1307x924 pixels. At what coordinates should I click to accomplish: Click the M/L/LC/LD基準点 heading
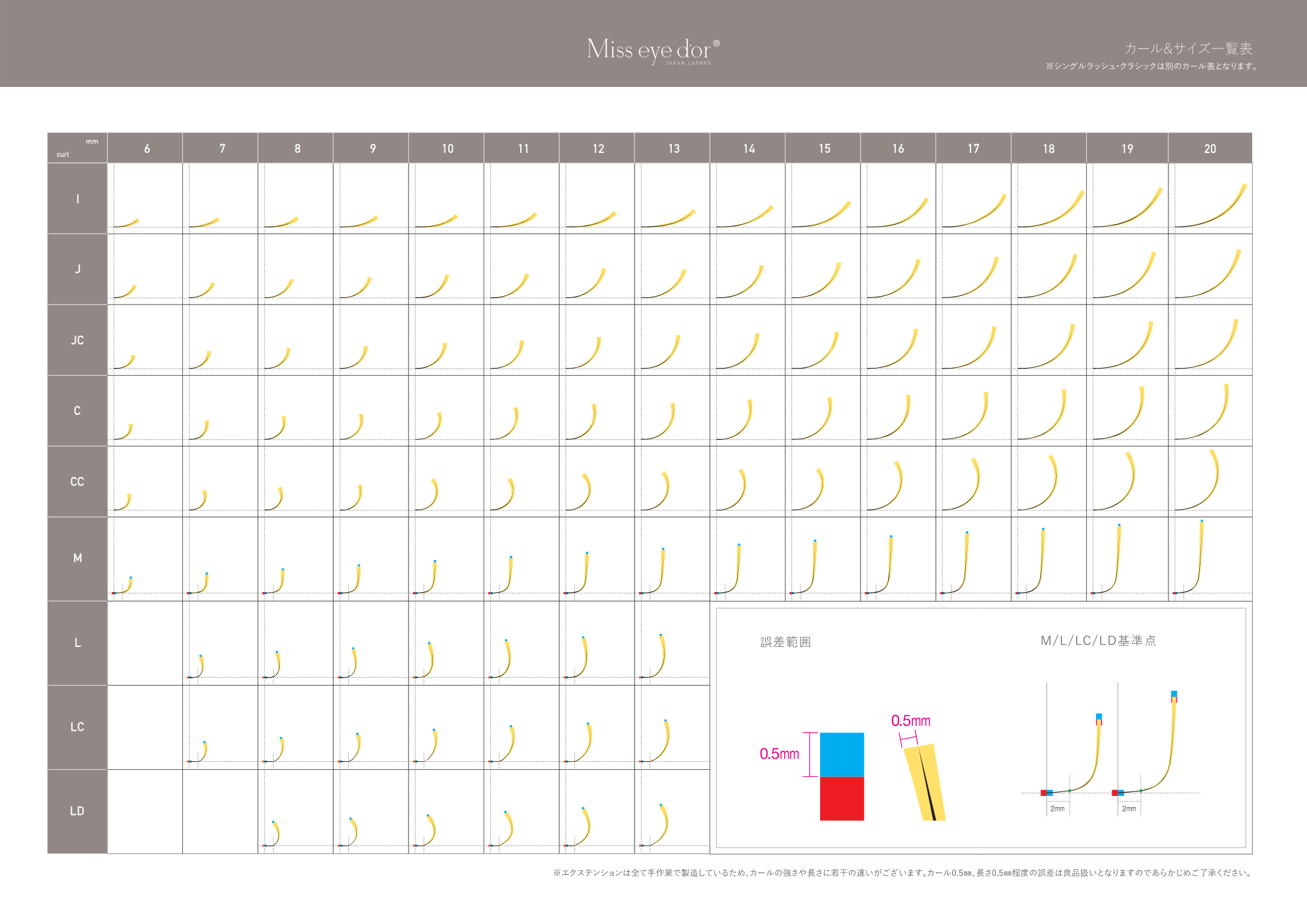coord(1098,640)
